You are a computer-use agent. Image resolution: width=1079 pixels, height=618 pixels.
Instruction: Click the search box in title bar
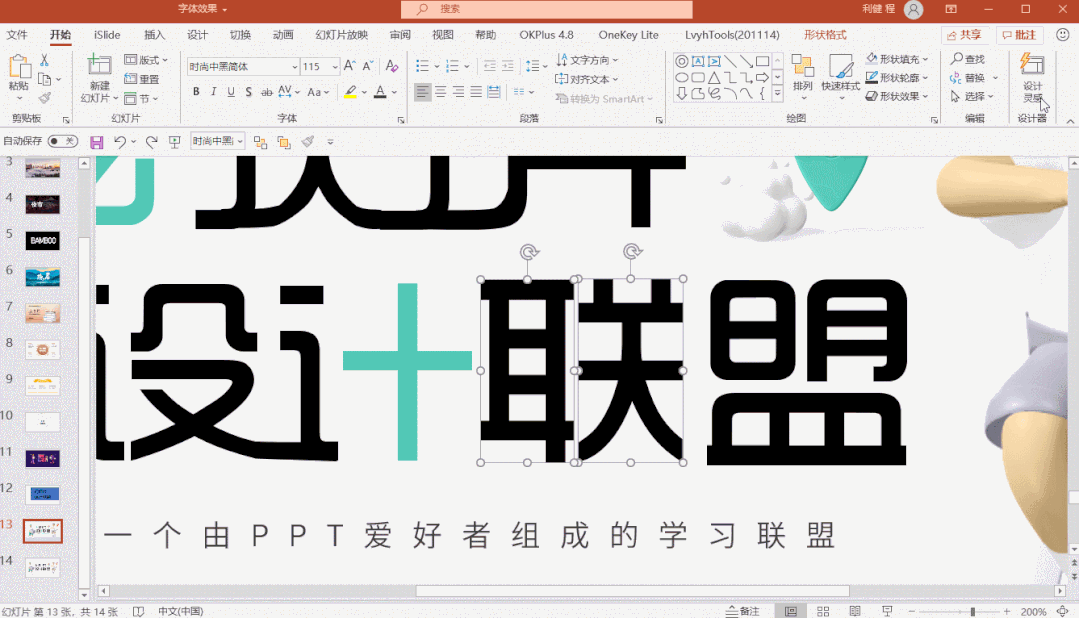[x=546, y=9]
